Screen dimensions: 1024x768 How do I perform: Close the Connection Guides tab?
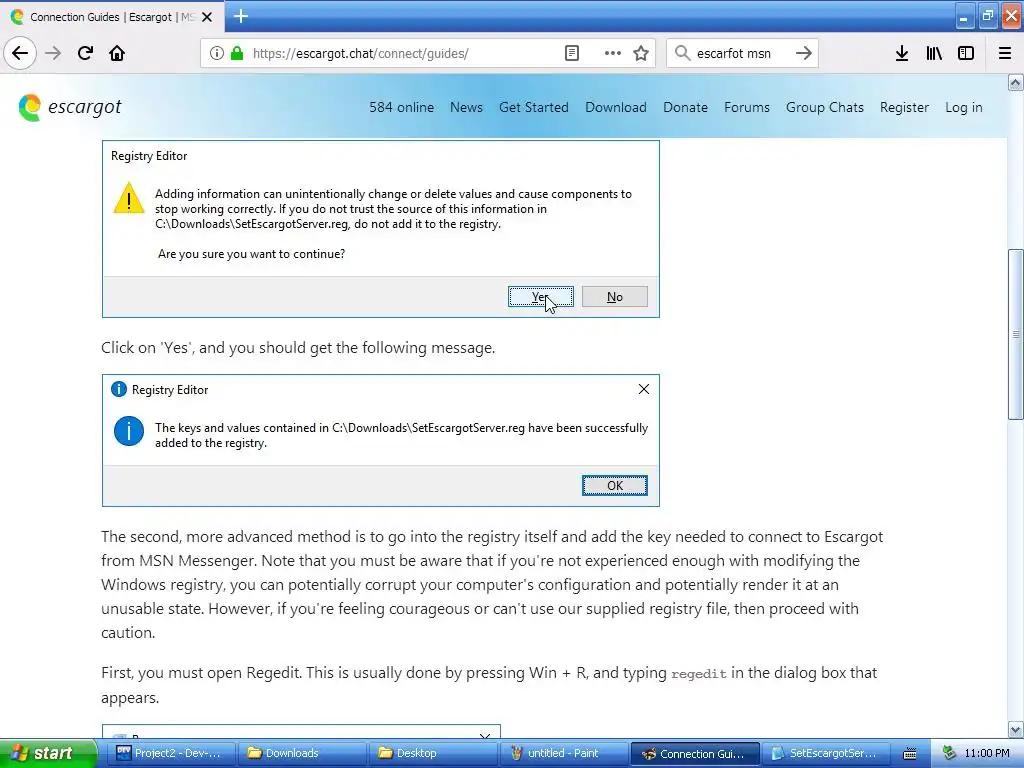click(x=207, y=17)
